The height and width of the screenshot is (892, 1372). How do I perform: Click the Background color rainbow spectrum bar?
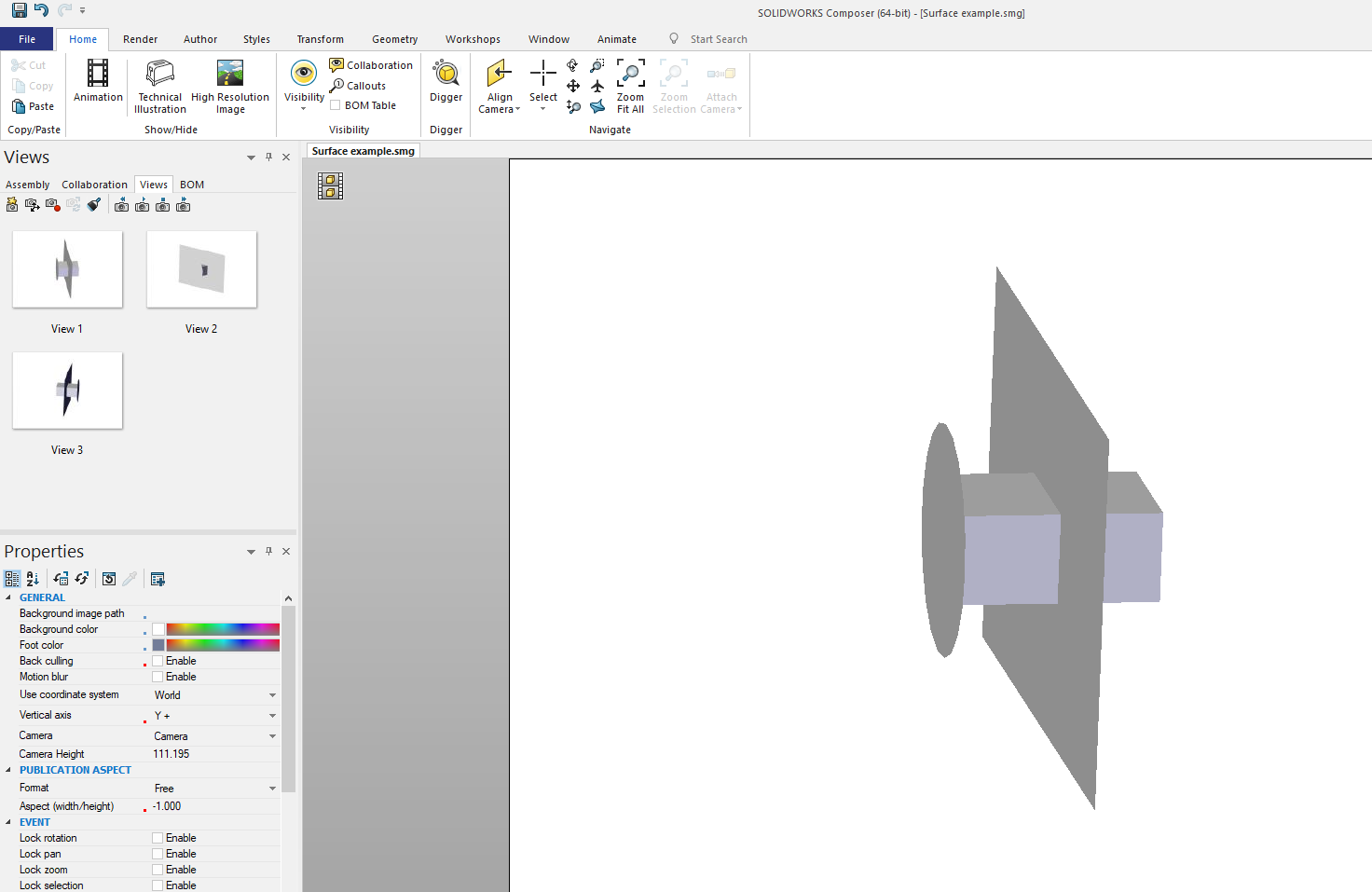click(223, 629)
